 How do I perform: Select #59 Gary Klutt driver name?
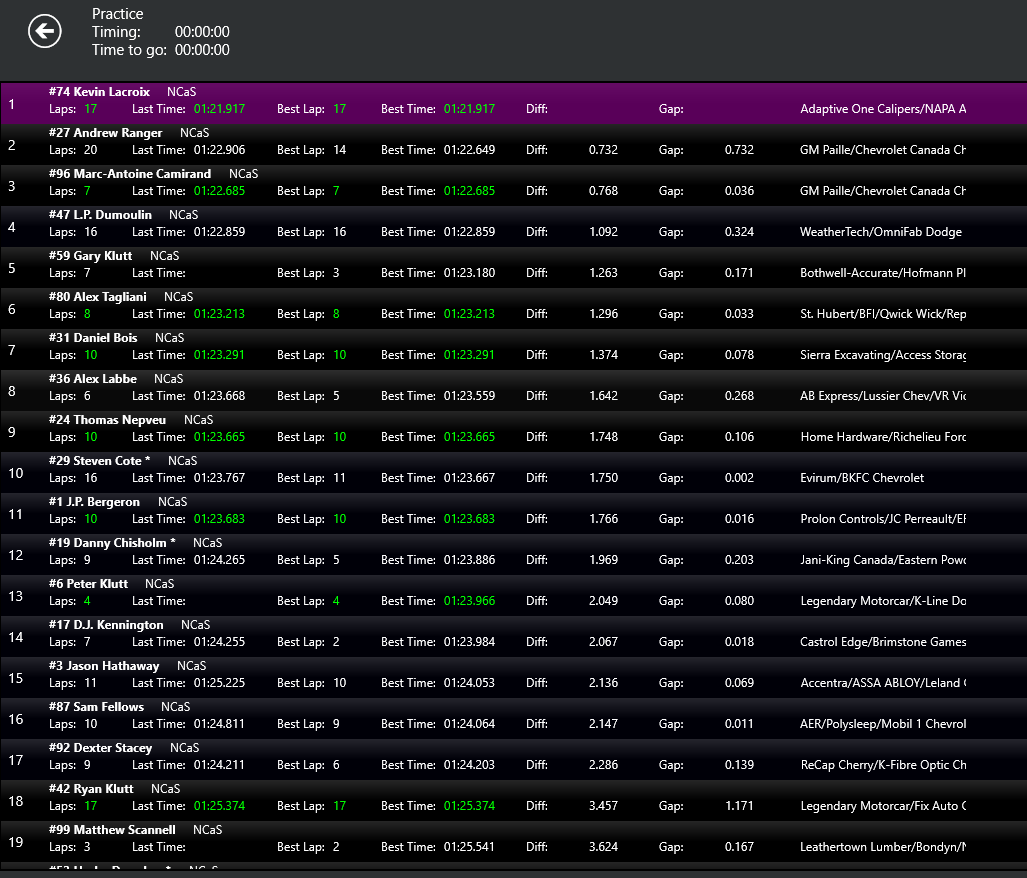[90, 256]
